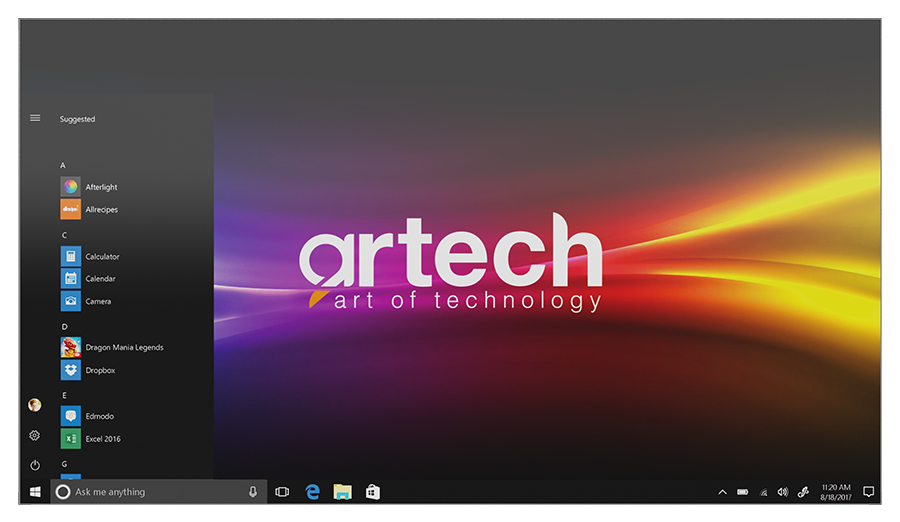Click the Windows Start button
This screenshot has width=900, height=522.
click(x=35, y=492)
